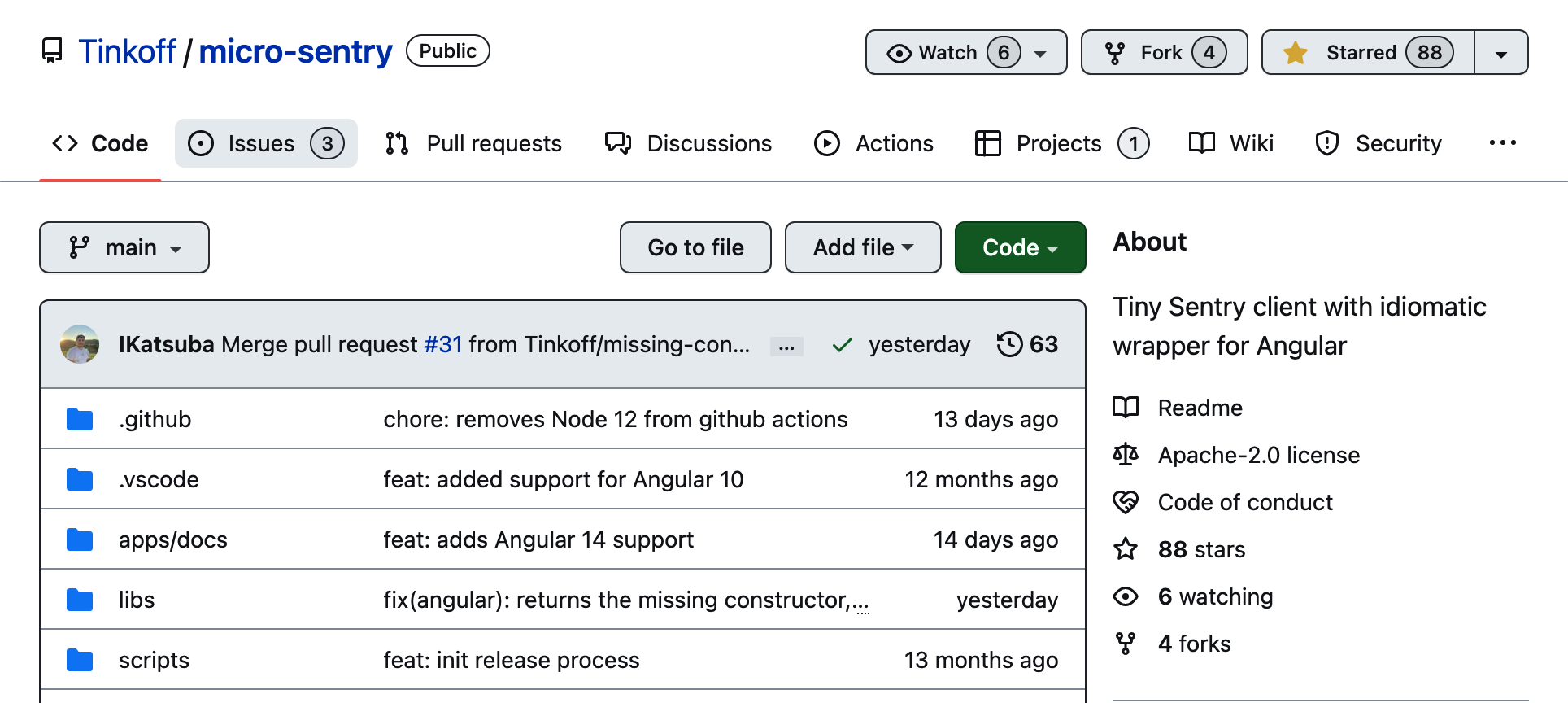Expand the commit message ellipsis button

(786, 347)
